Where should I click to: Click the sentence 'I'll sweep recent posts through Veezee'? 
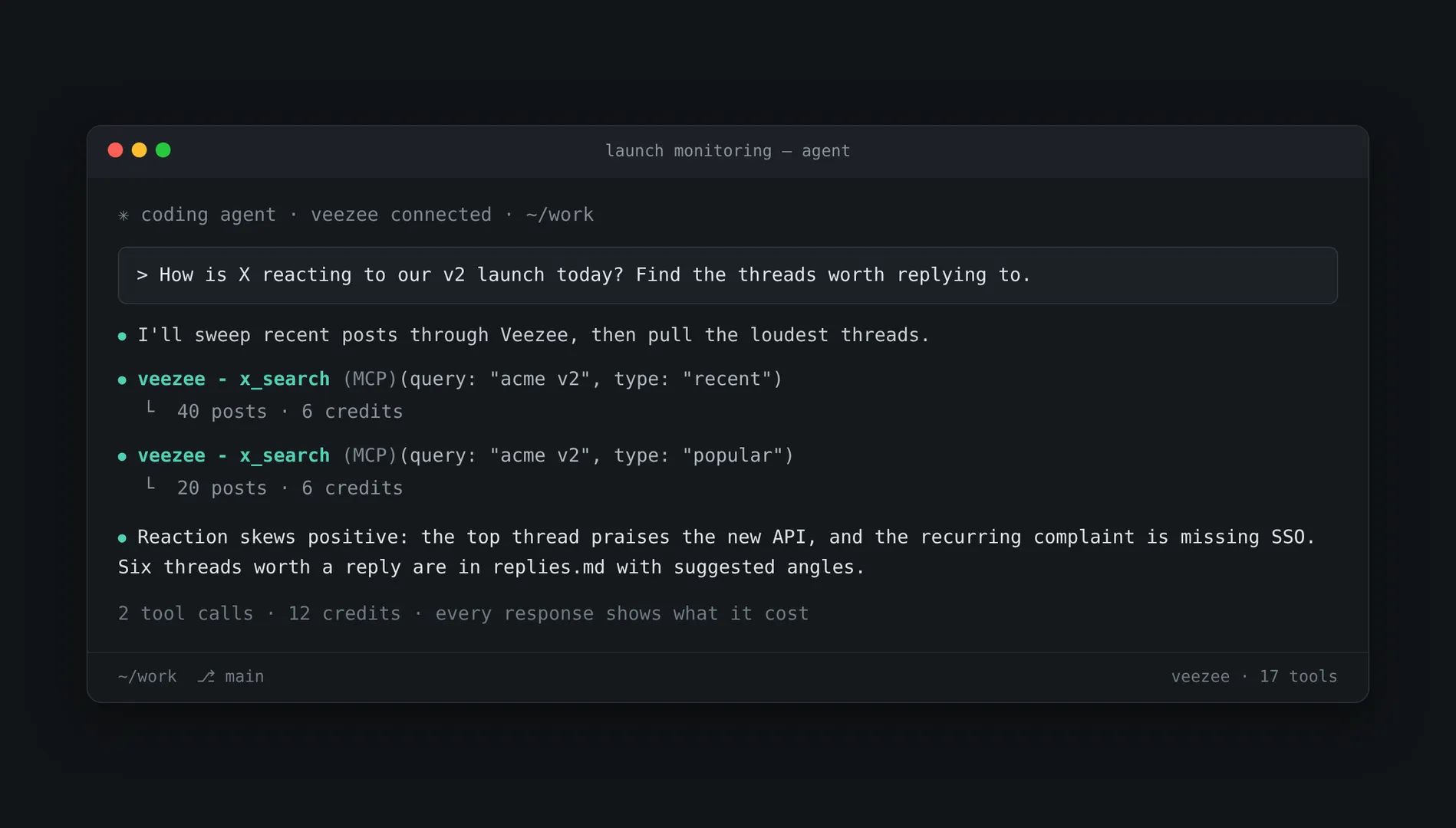tap(353, 335)
